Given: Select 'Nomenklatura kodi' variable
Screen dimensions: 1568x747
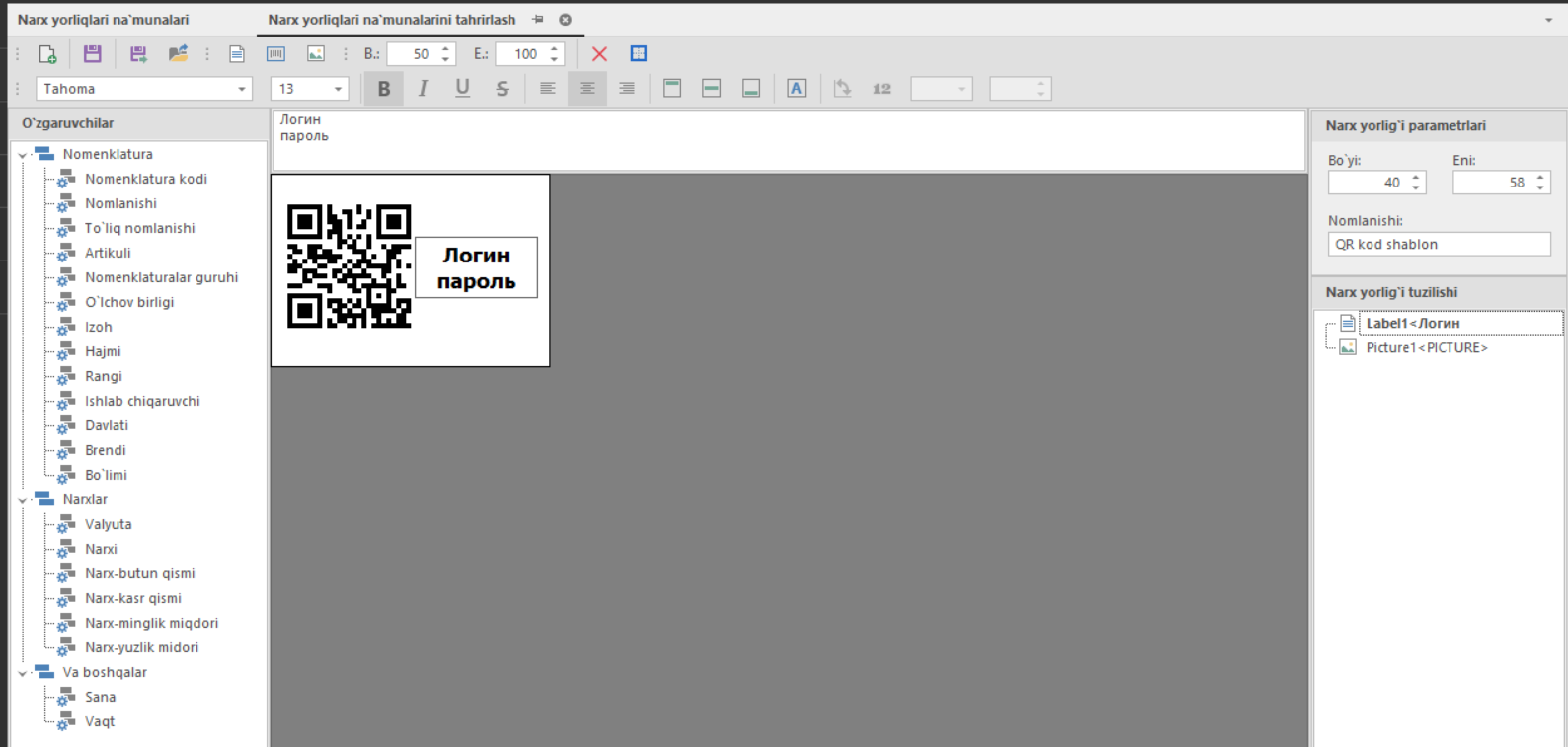Looking at the screenshot, I should (146, 179).
